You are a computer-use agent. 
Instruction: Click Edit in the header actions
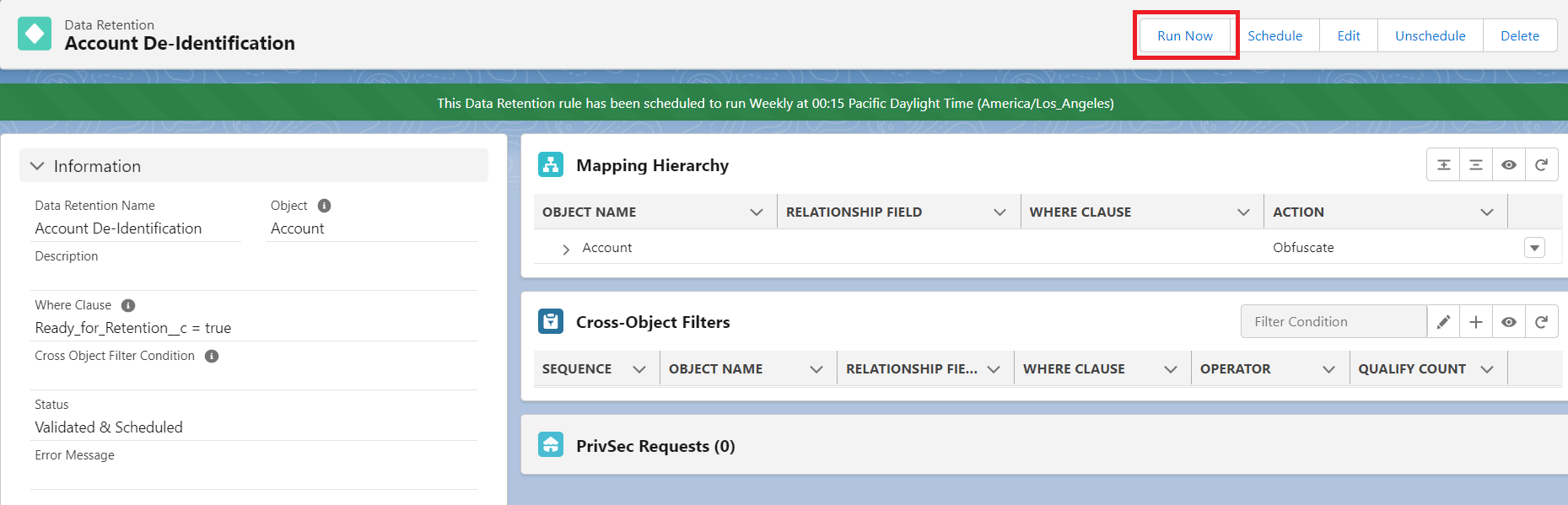point(1348,35)
